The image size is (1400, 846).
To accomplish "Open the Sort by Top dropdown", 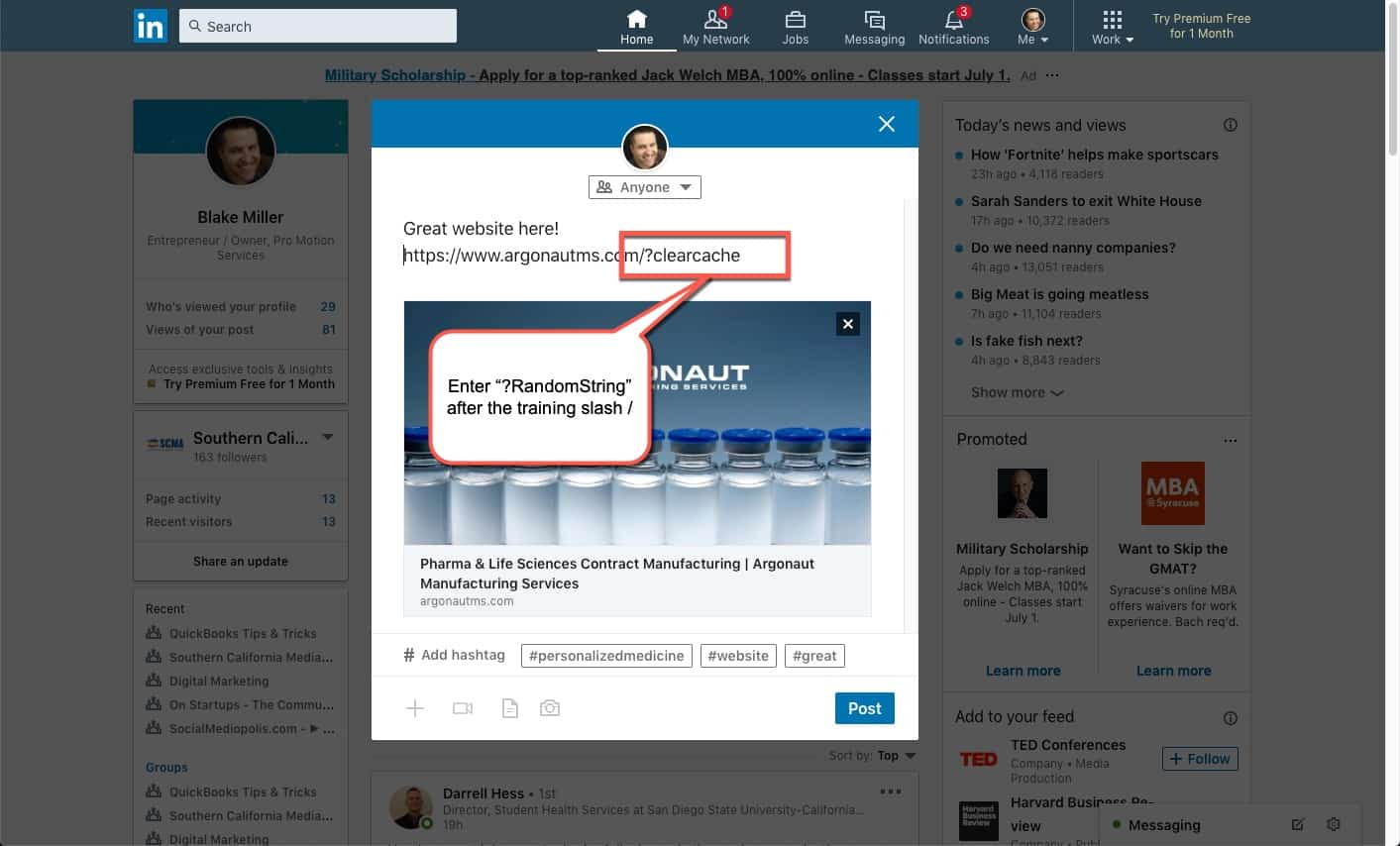I will pyautogui.click(x=895, y=755).
